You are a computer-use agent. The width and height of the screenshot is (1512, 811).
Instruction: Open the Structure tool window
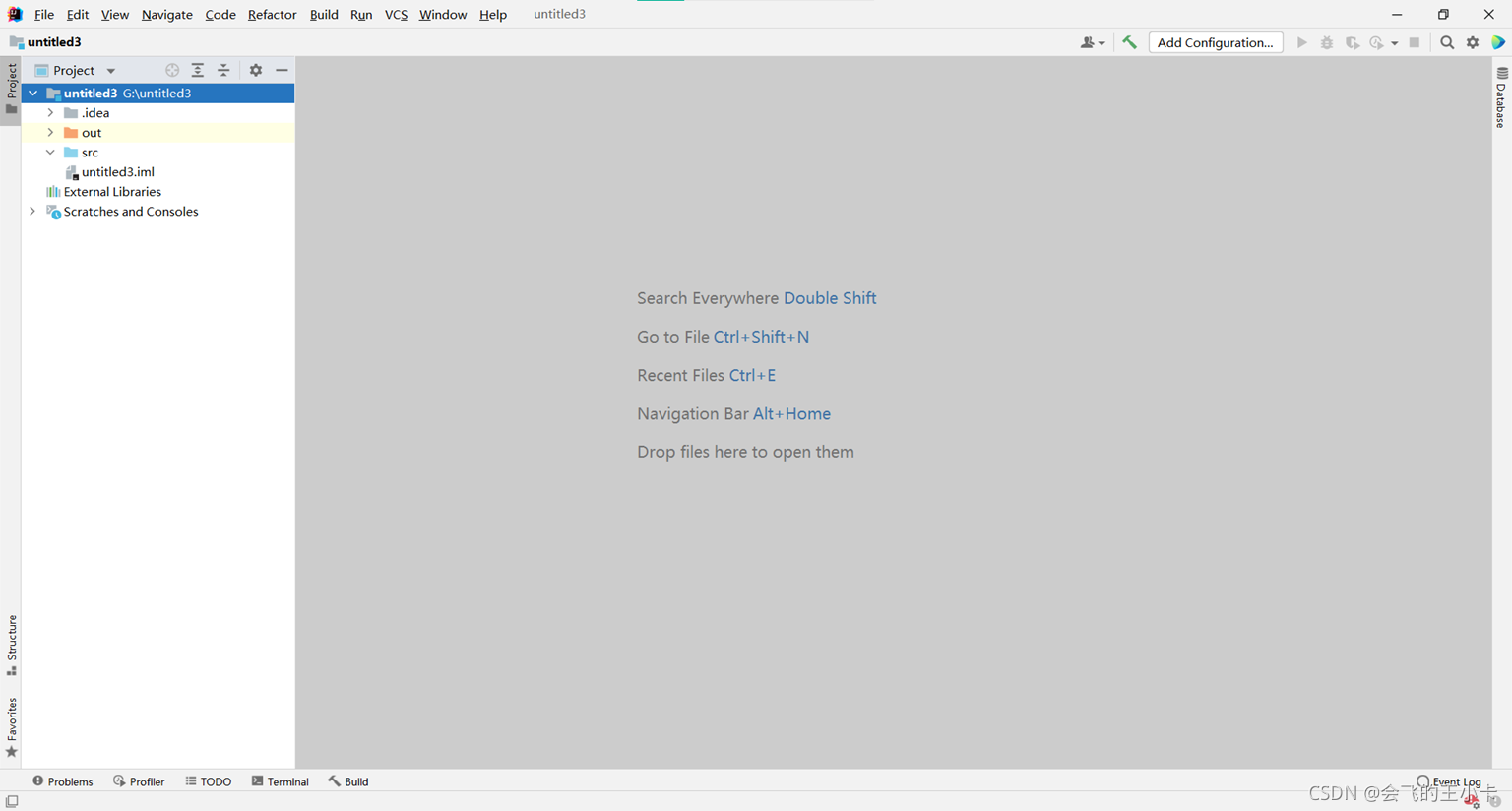[x=12, y=645]
